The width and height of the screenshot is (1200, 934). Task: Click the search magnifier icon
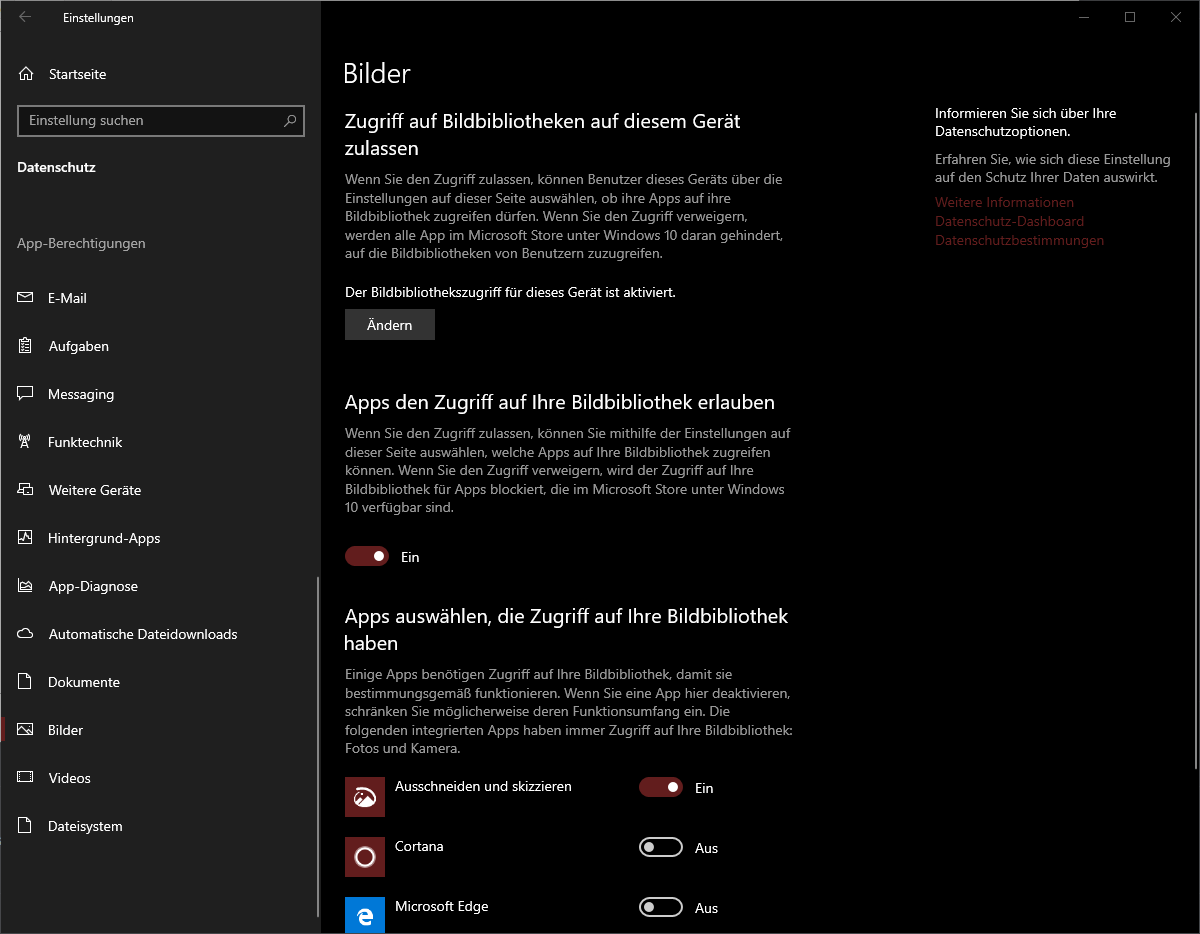pyautogui.click(x=290, y=121)
